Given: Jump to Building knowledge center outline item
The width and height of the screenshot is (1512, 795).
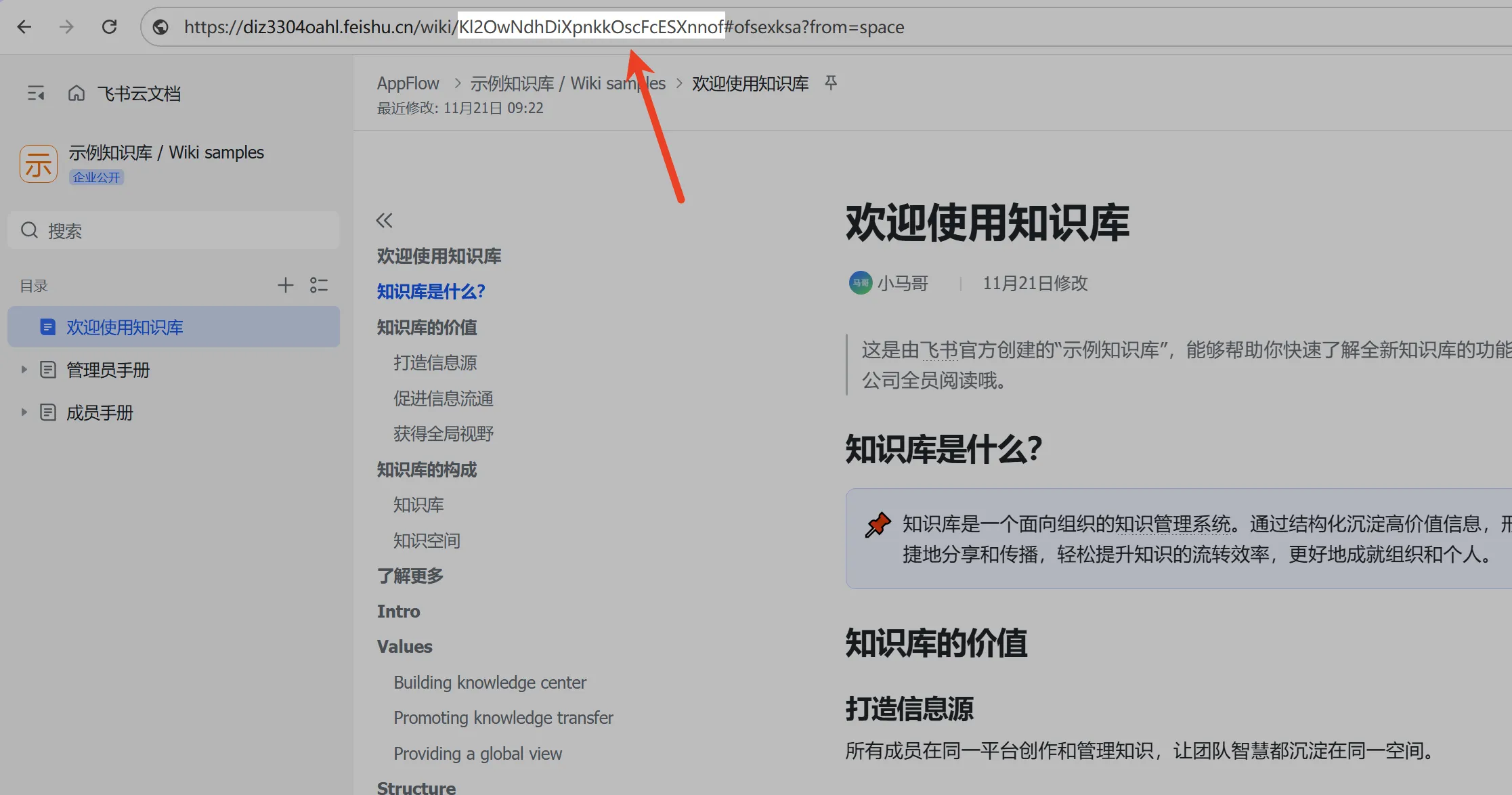Looking at the screenshot, I should [490, 683].
